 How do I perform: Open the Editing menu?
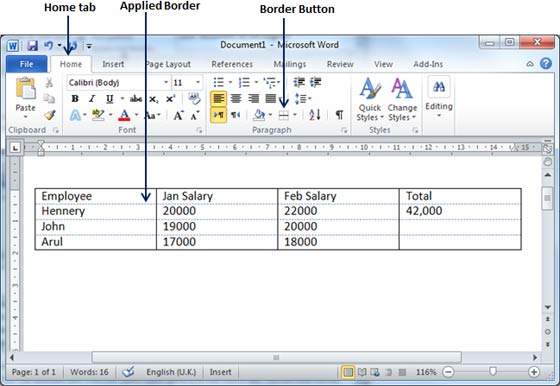pyautogui.click(x=439, y=98)
